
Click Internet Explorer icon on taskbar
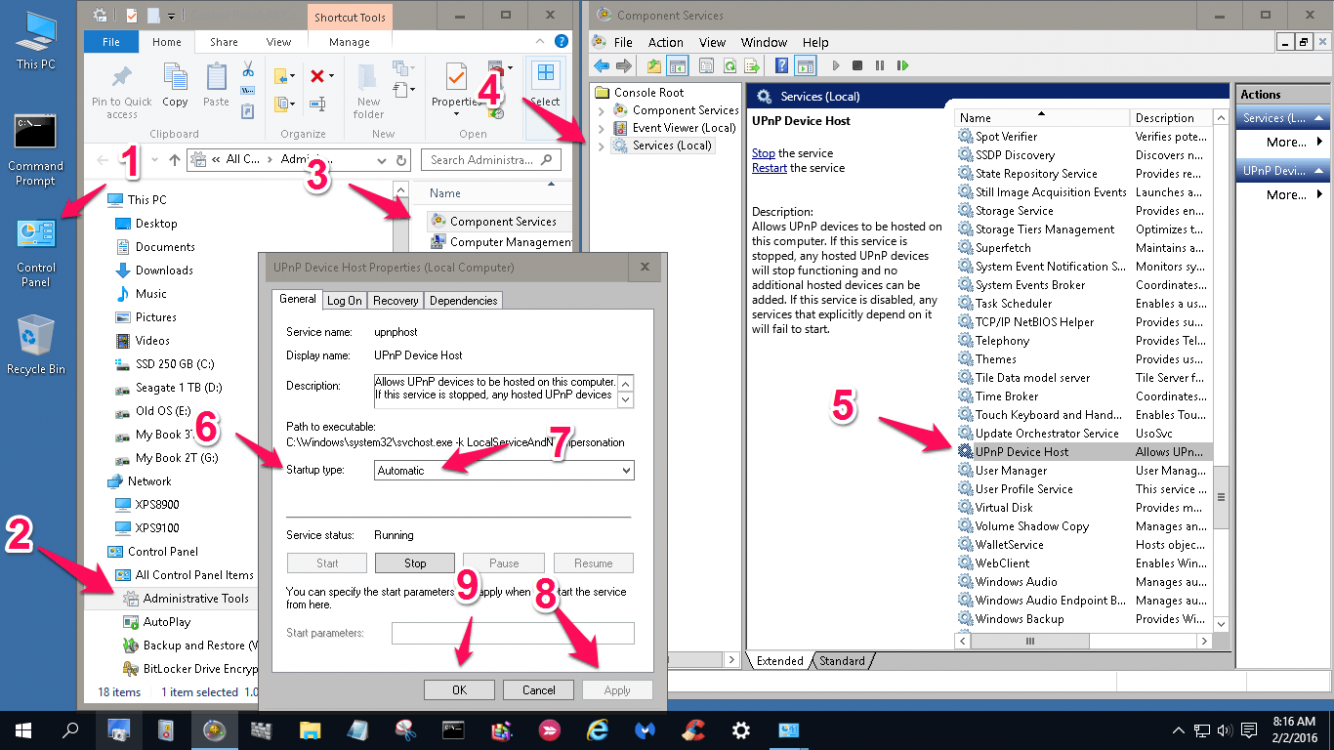click(596, 730)
